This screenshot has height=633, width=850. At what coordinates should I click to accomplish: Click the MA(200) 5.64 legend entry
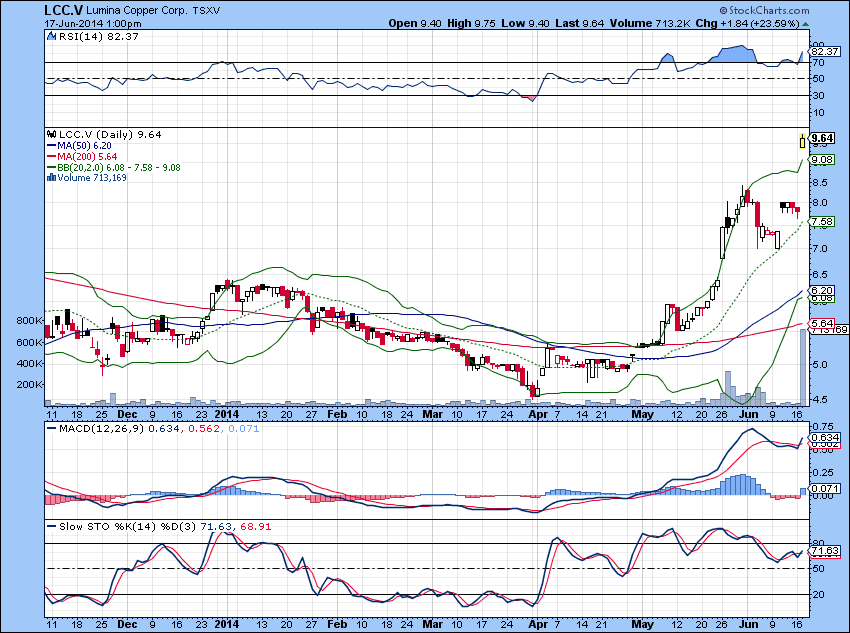[x=87, y=156]
